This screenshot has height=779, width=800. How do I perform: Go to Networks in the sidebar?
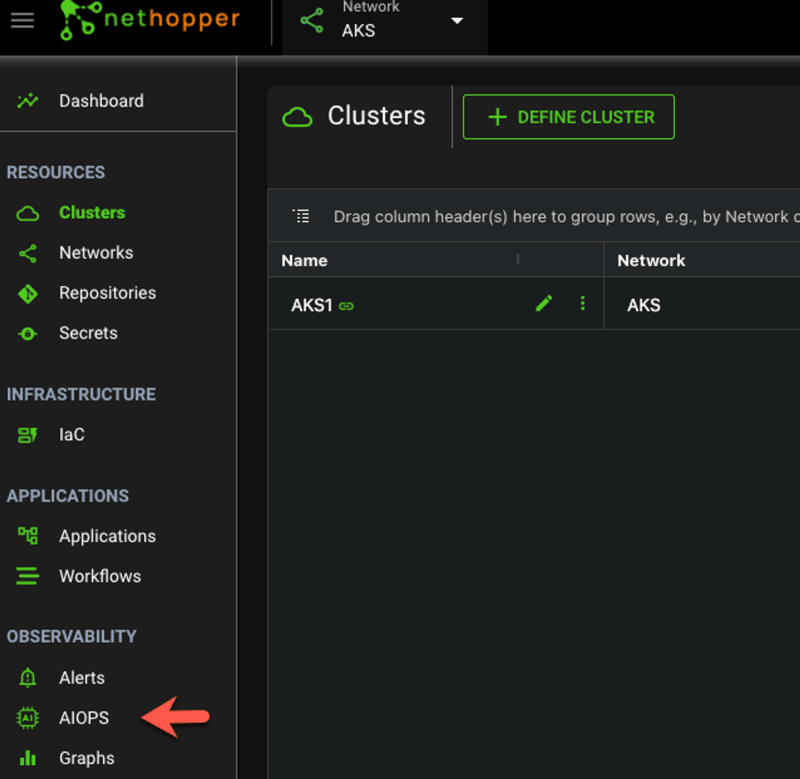pyautogui.click(x=96, y=253)
